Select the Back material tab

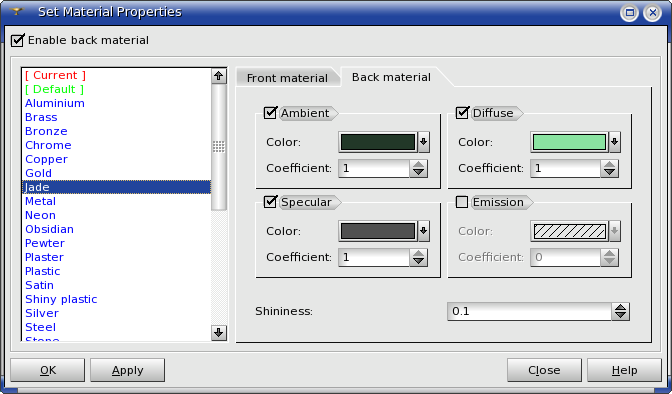[391, 77]
